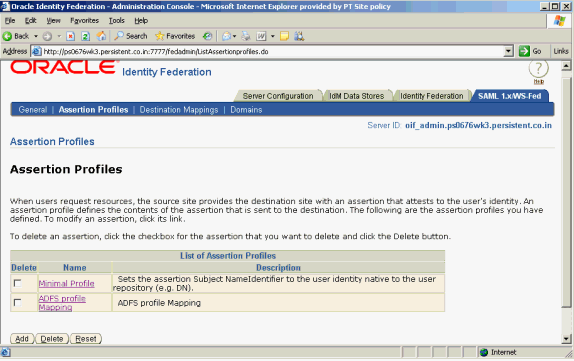
Task: Click the Edit with Word icon
Action: tap(261, 36)
